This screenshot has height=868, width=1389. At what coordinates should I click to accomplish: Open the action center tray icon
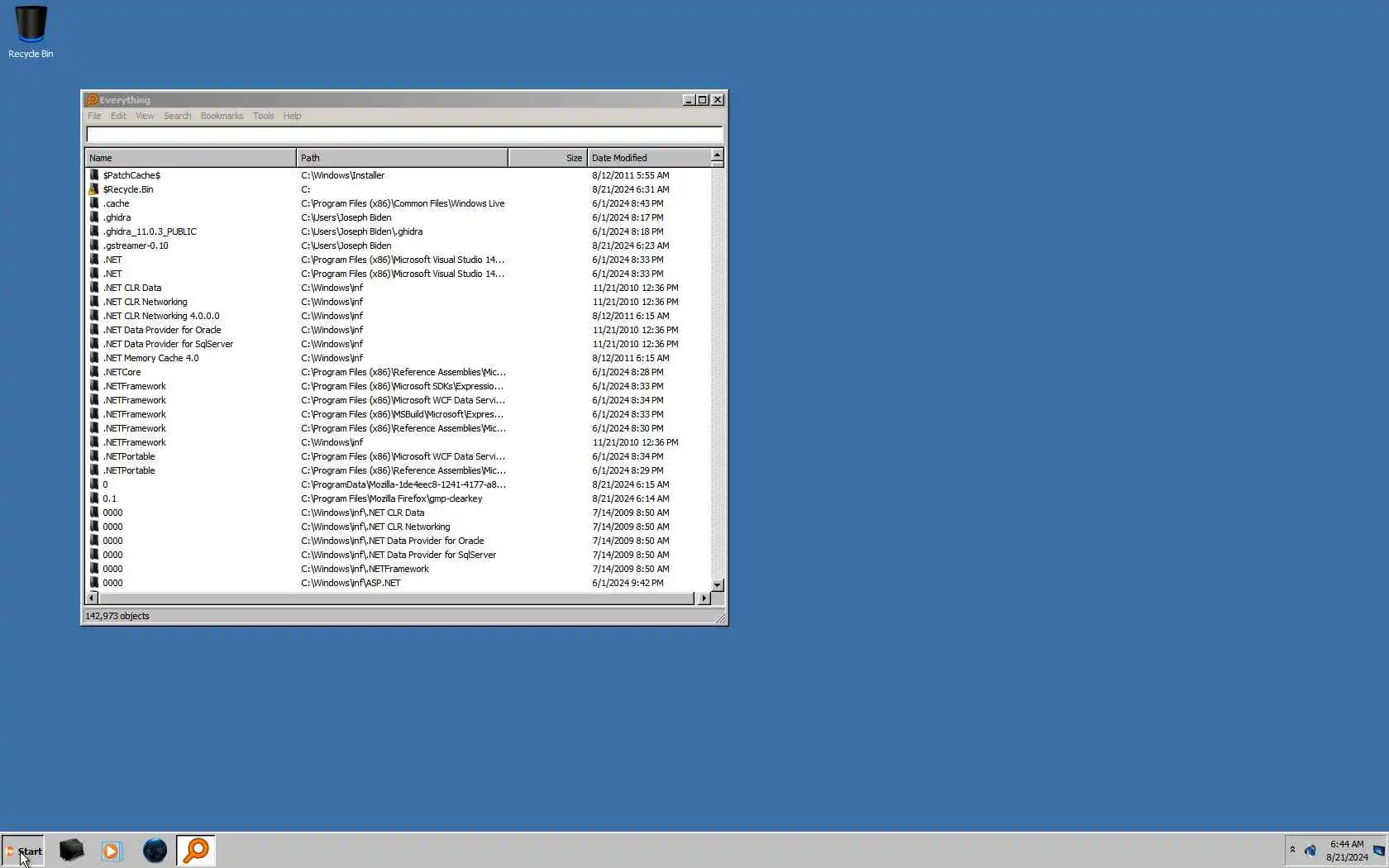tap(1379, 850)
